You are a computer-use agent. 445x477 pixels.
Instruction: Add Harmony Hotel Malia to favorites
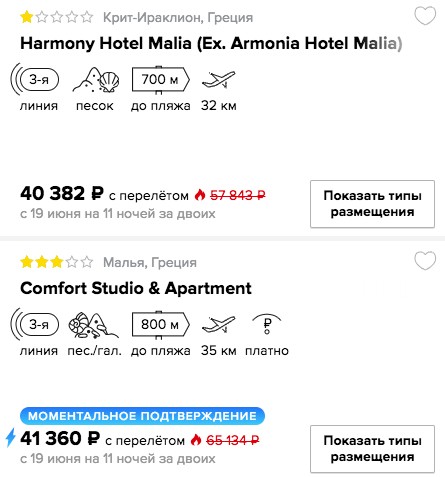(x=425, y=16)
